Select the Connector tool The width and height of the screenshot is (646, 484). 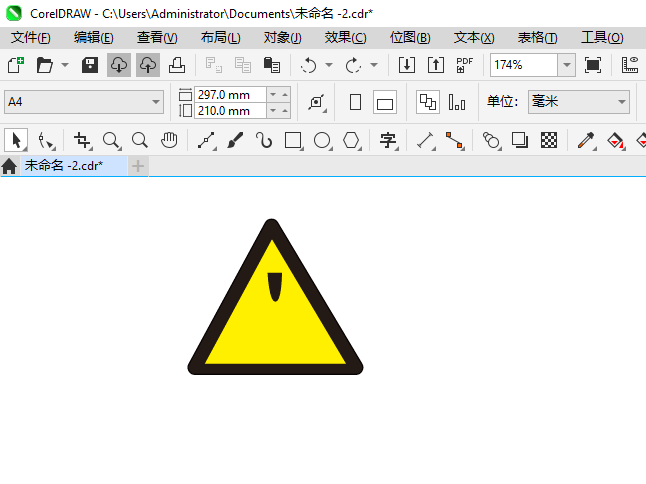point(455,140)
